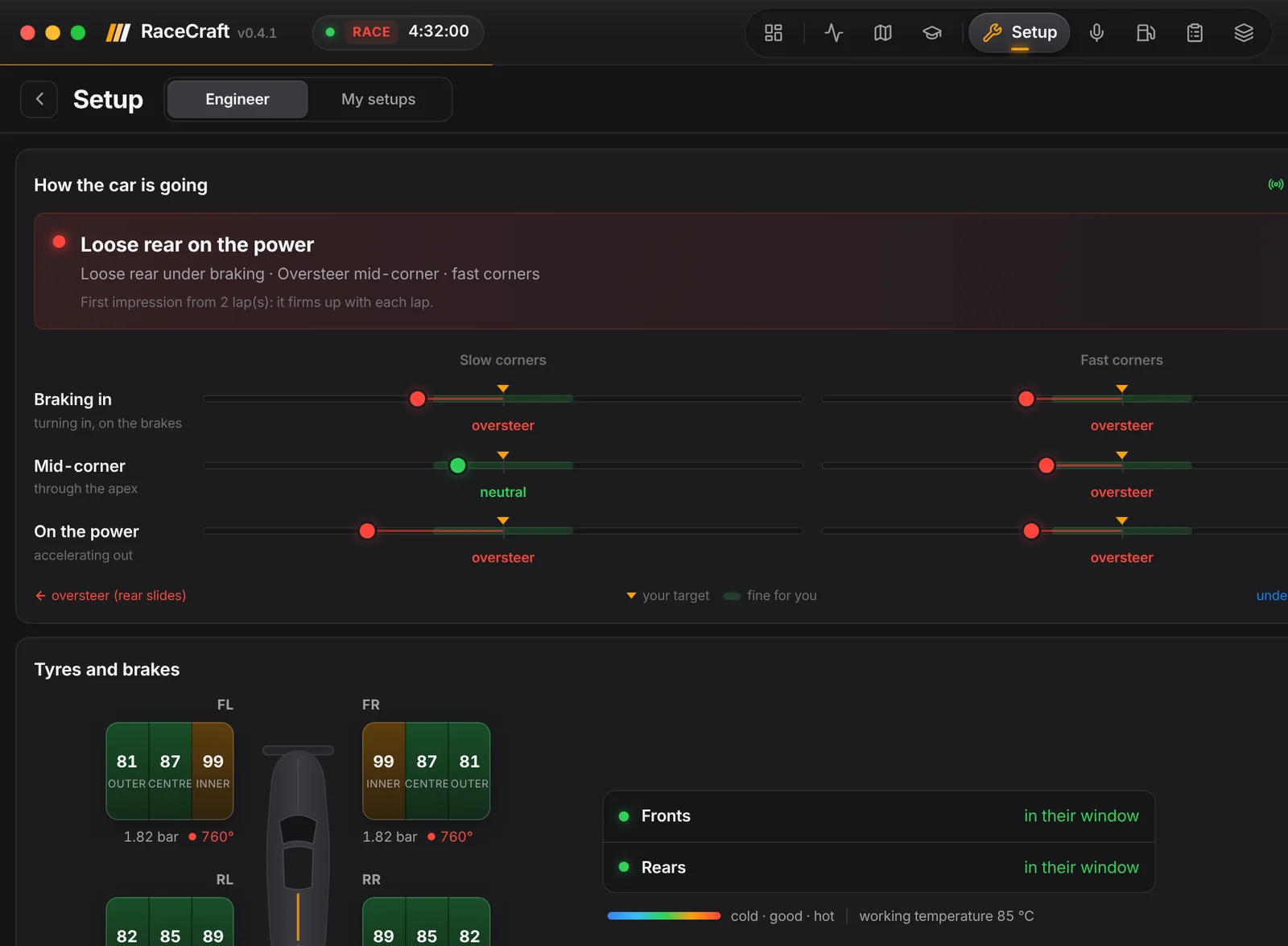Go back with the chevron button
Viewport: 1288px width, 946px height.
click(39, 99)
